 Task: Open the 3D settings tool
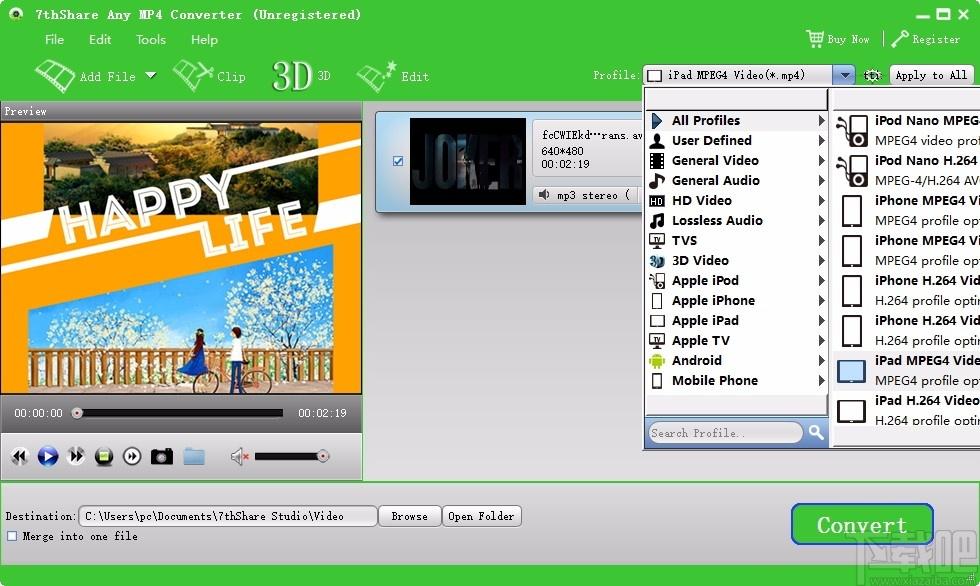[x=301, y=76]
